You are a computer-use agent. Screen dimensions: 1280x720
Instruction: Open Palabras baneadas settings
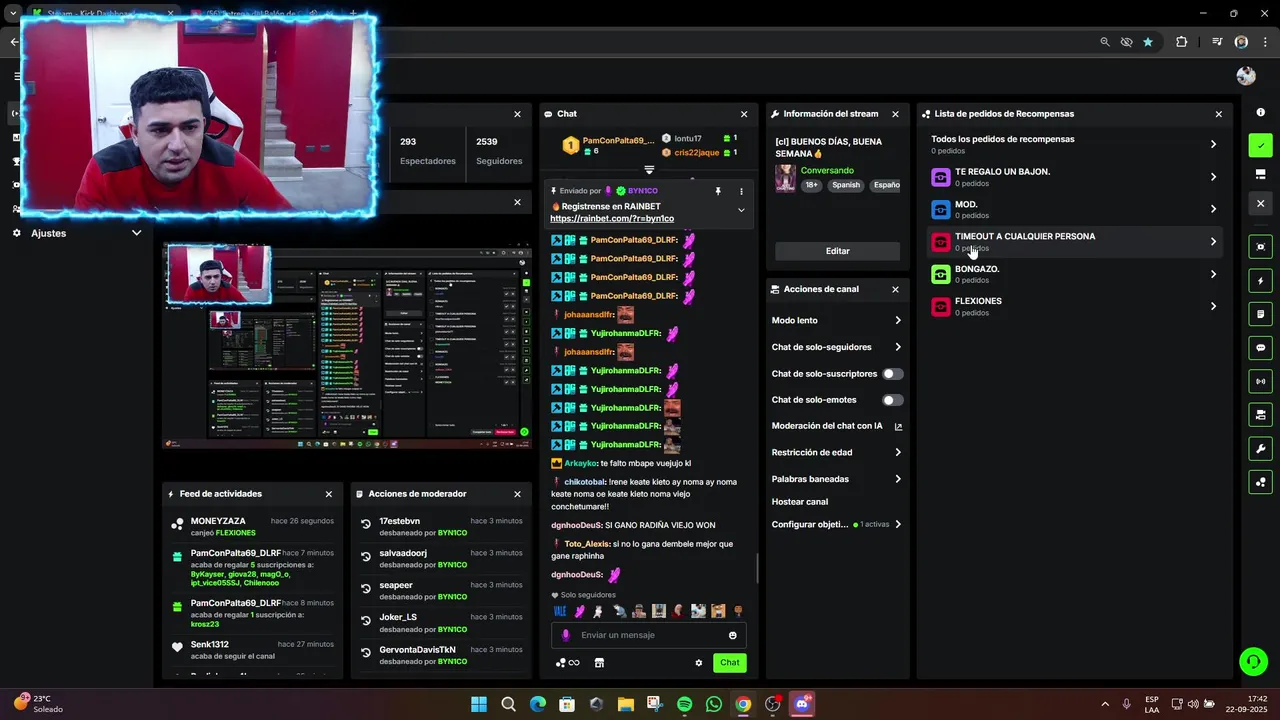[837, 479]
